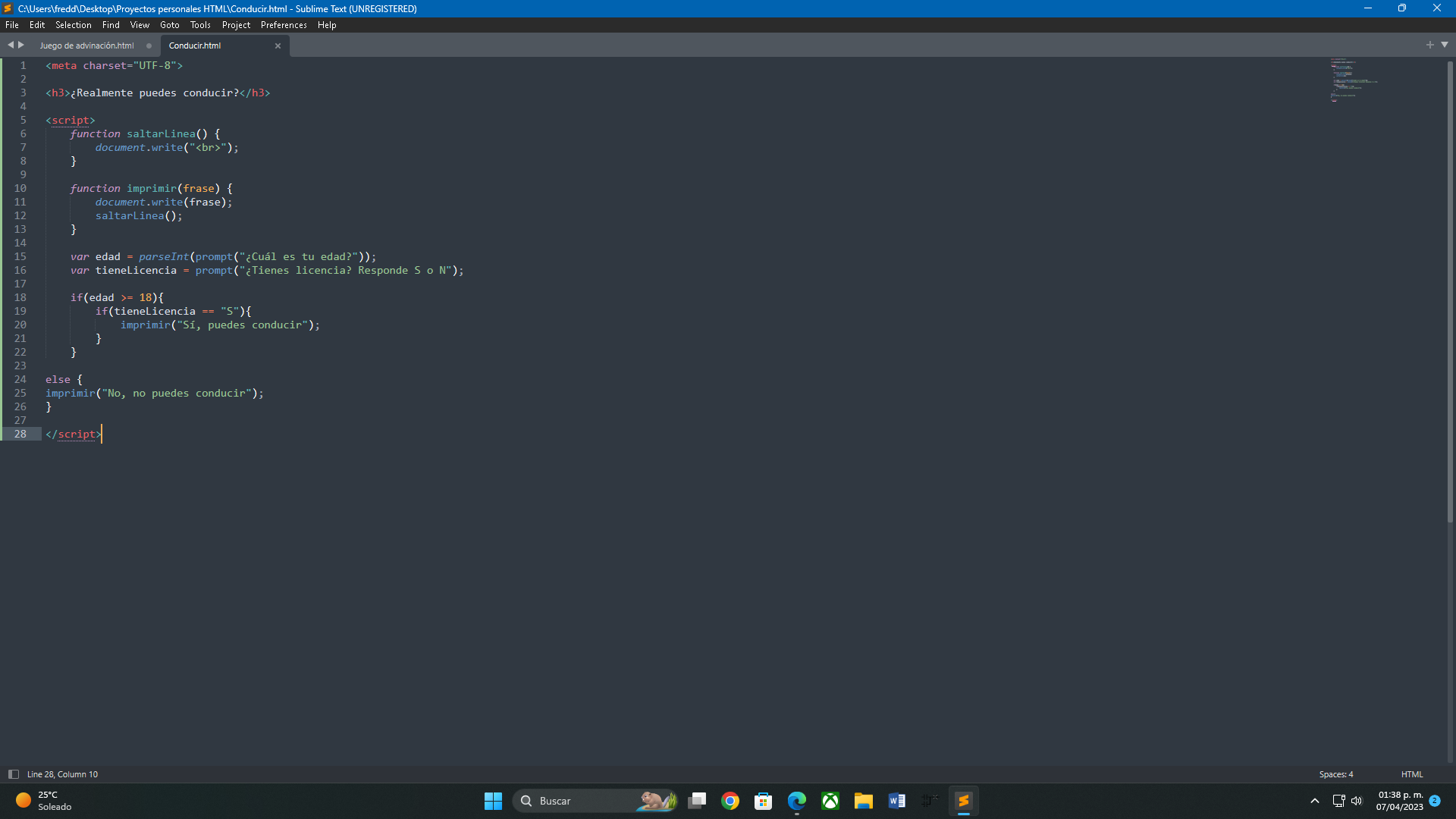Open Microsoft Store from taskbar
Viewport: 1456px width, 819px height.
click(764, 801)
